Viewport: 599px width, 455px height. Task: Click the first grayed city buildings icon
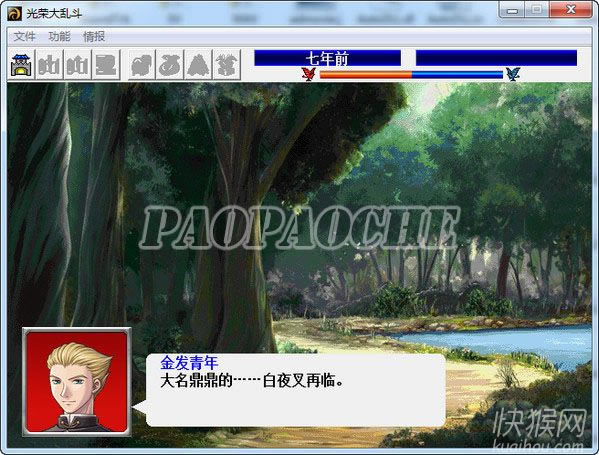[49, 65]
